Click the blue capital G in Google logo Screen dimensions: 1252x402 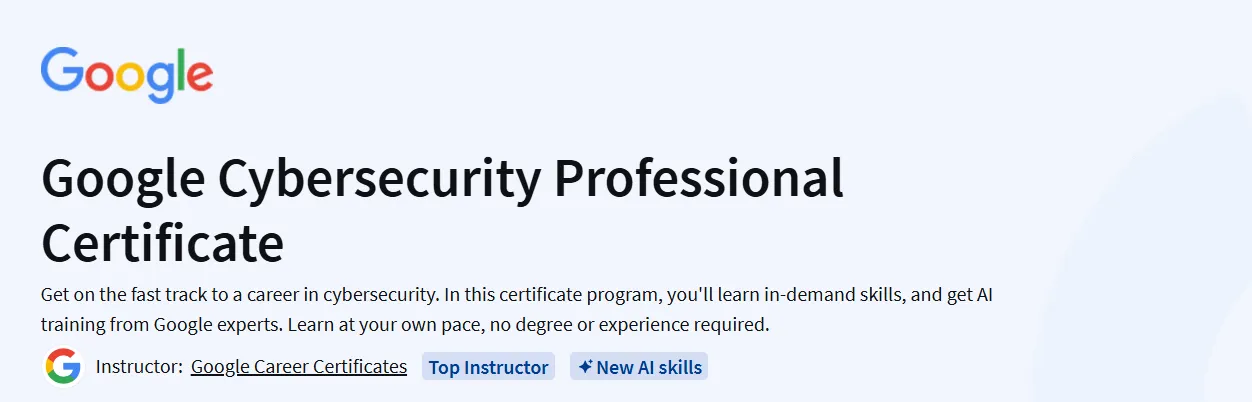pos(62,69)
